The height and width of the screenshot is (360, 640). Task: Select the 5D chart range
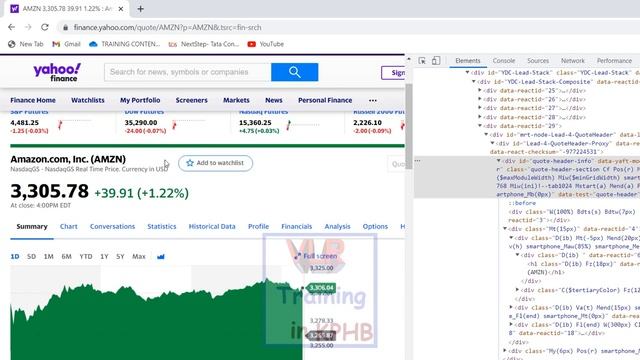[x=31, y=257]
